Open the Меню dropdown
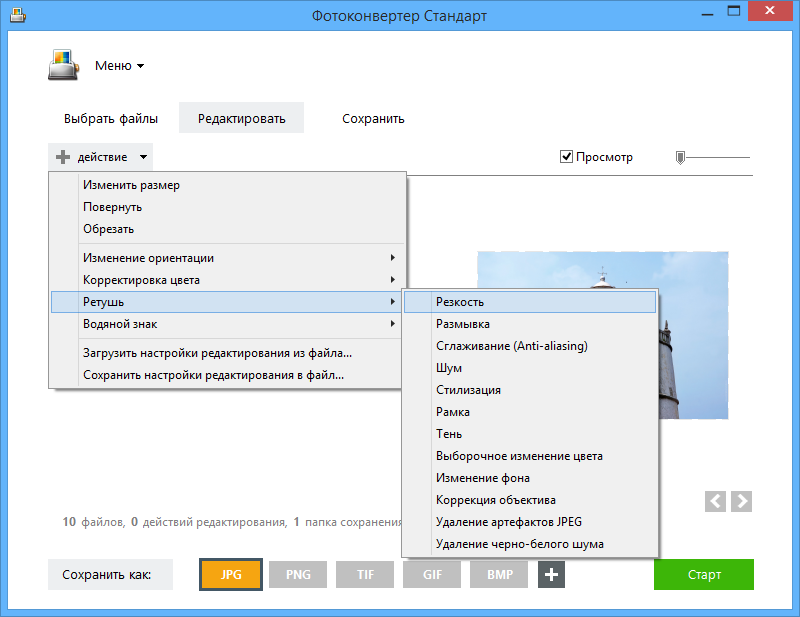Viewport: 800px width, 617px height. [x=119, y=66]
